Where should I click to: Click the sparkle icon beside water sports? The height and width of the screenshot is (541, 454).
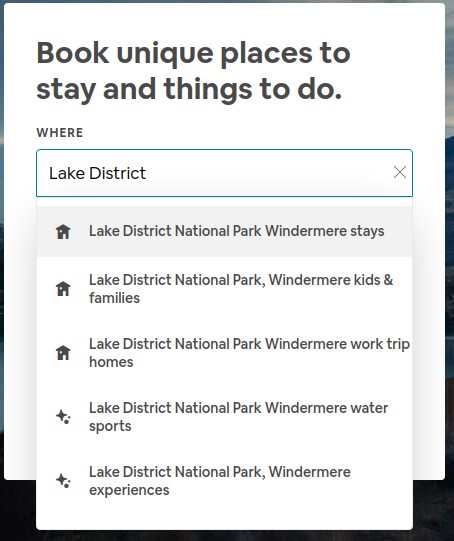63,416
